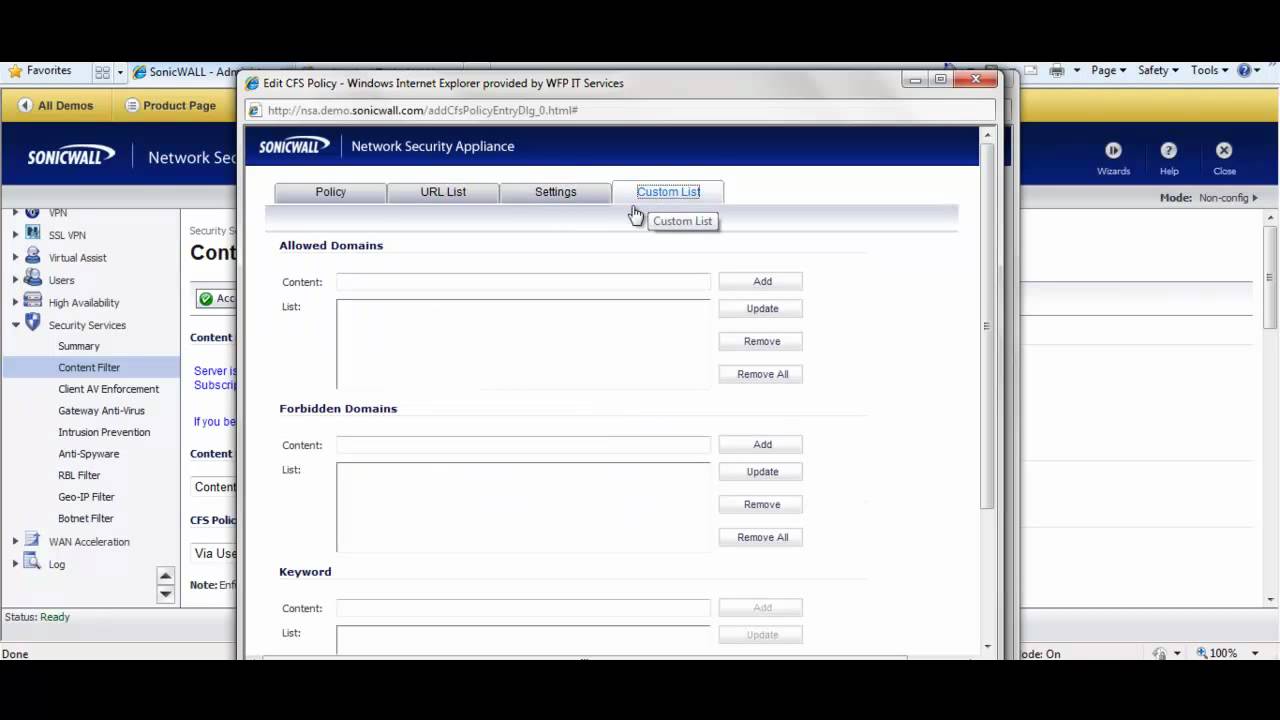Image resolution: width=1280 pixels, height=720 pixels.
Task: Open Gateway Anti-Virus page
Action: point(101,411)
